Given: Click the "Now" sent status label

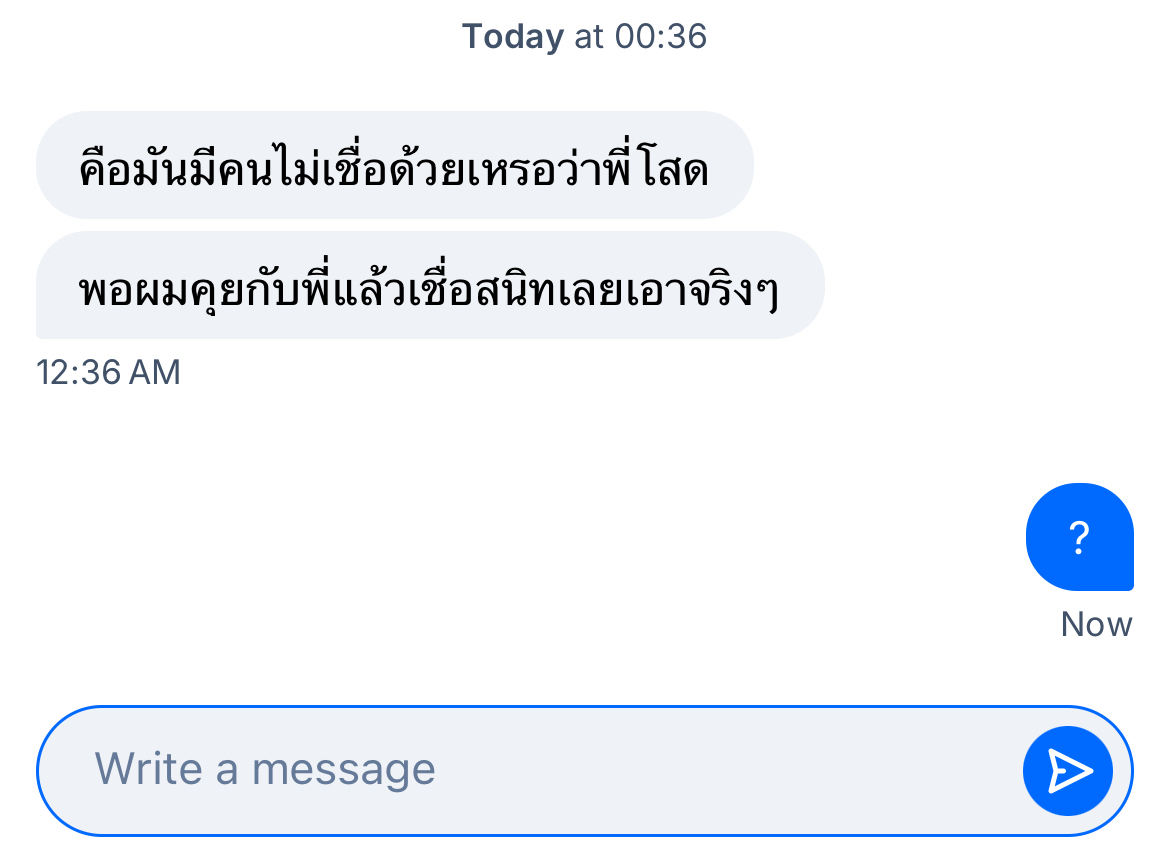Looking at the screenshot, I should pos(1096,625).
